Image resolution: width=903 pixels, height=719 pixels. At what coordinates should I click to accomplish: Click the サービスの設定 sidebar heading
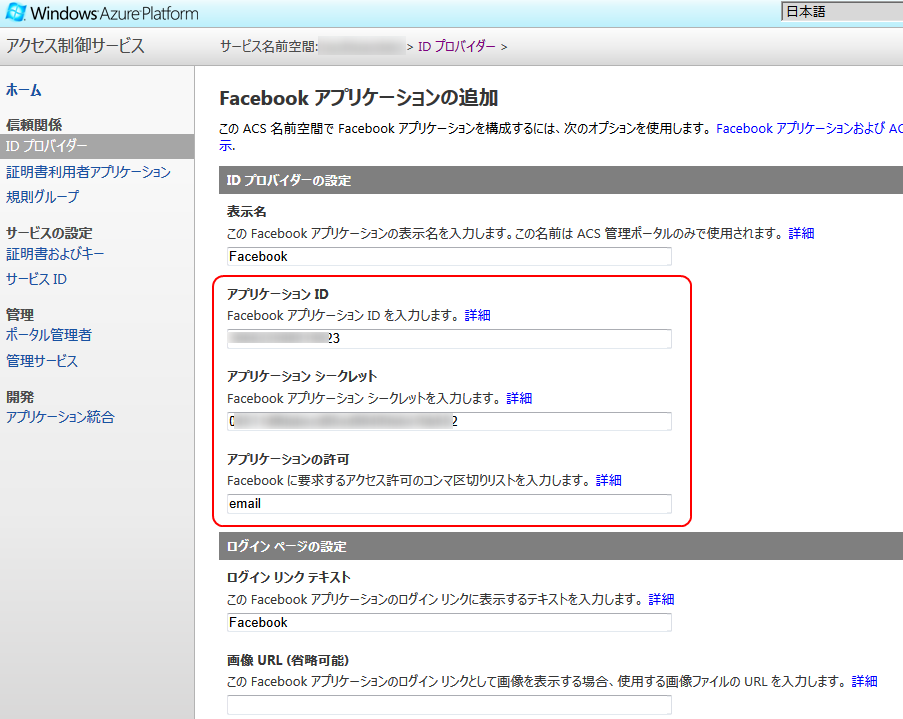pyautogui.click(x=49, y=233)
